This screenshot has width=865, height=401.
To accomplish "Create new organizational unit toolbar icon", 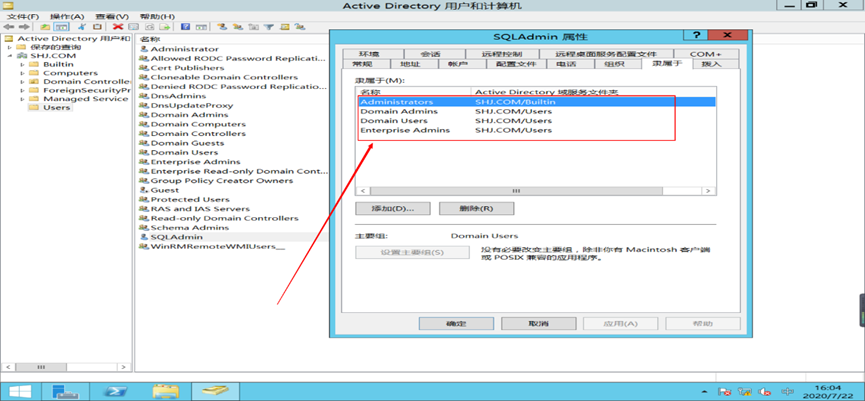I will pyautogui.click(x=253, y=26).
